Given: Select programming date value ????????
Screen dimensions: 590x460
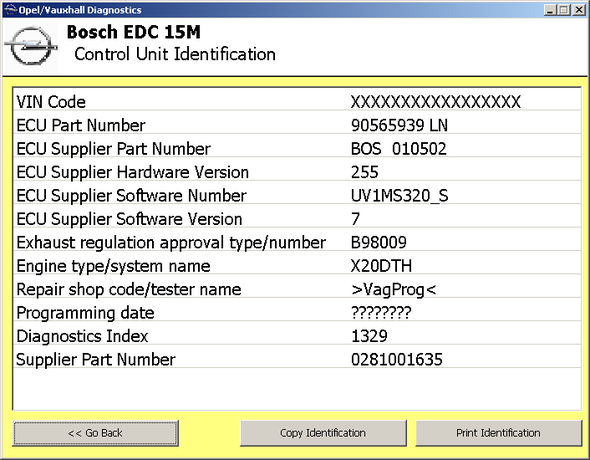Looking at the screenshot, I should coord(381,313).
